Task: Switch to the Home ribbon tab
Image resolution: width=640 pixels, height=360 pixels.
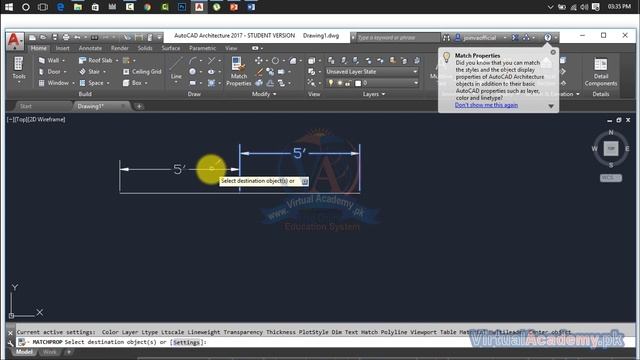Action: coord(39,48)
